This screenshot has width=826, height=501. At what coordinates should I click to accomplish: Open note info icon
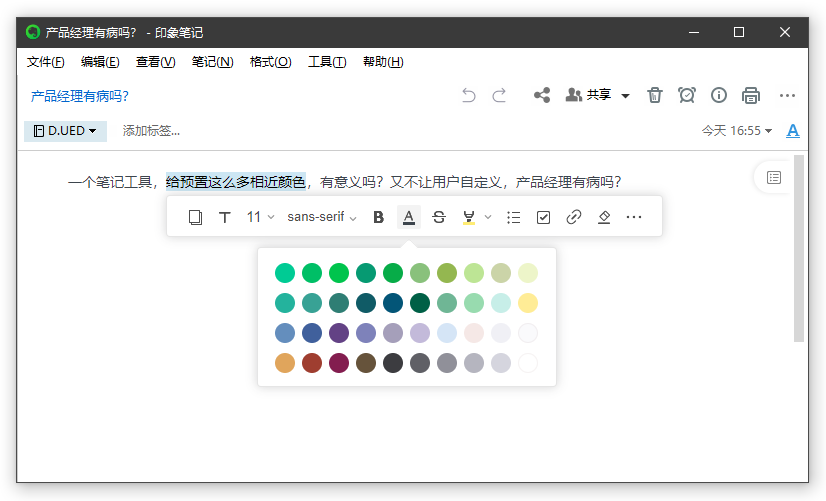pyautogui.click(x=719, y=95)
